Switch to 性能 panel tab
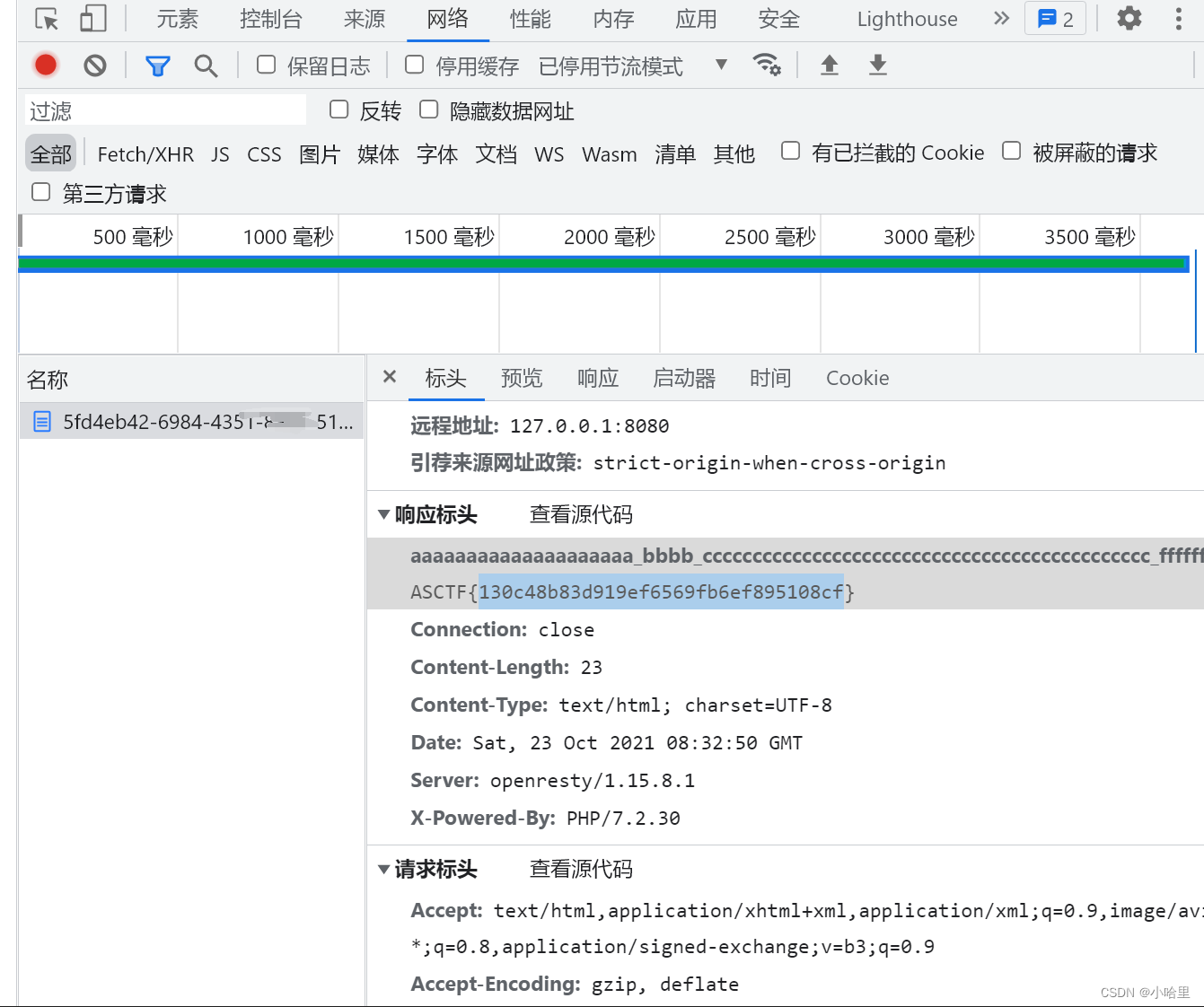The image size is (1204, 1007). (530, 19)
